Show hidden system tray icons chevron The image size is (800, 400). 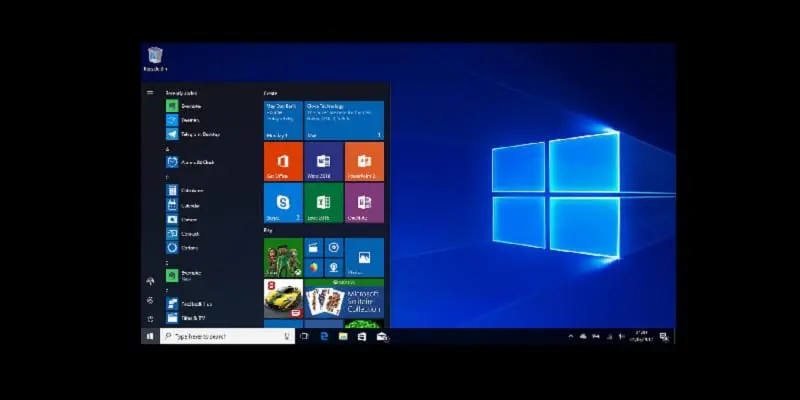(x=570, y=337)
